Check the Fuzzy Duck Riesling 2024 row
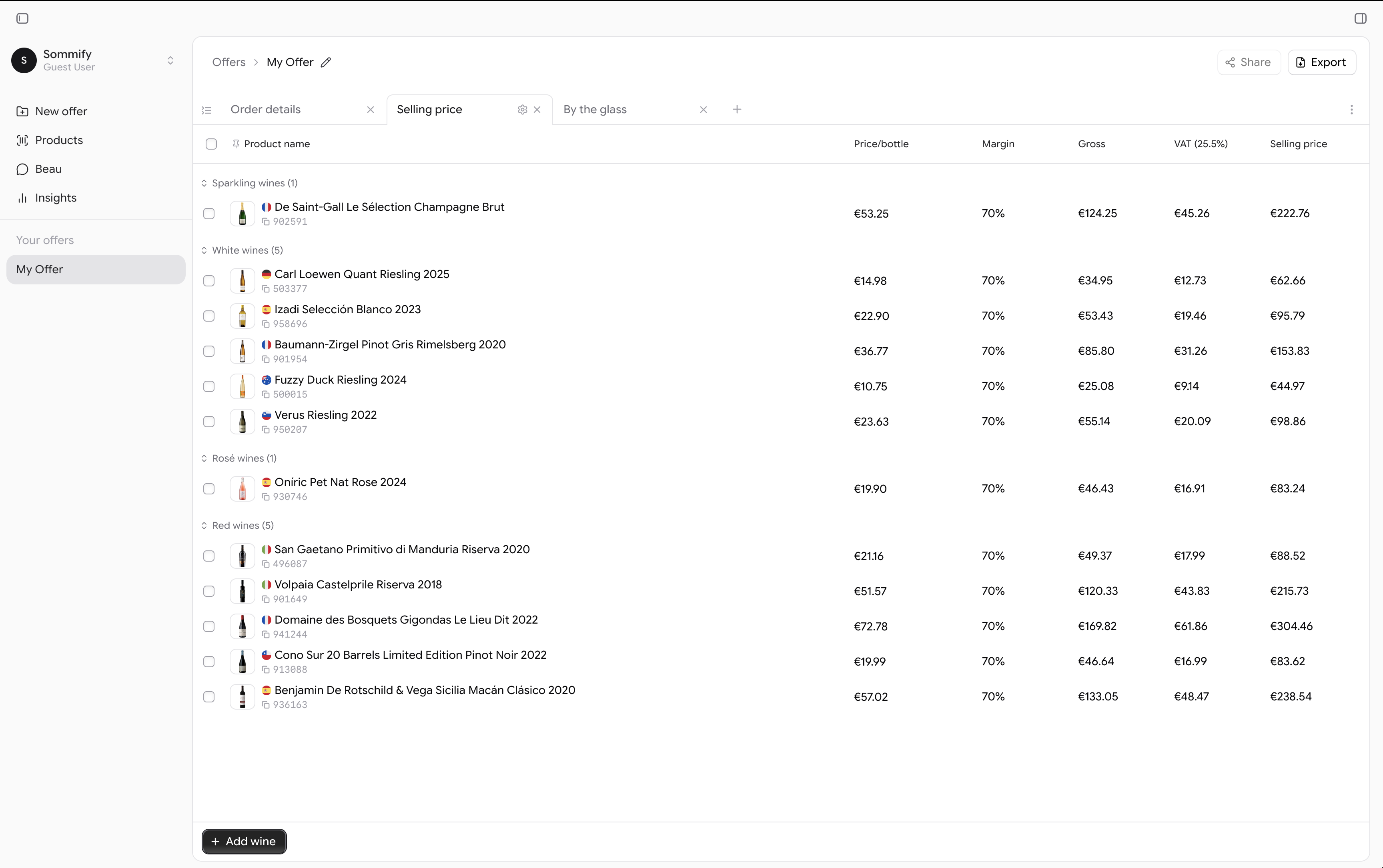Image resolution: width=1383 pixels, height=868 pixels. 209,386
